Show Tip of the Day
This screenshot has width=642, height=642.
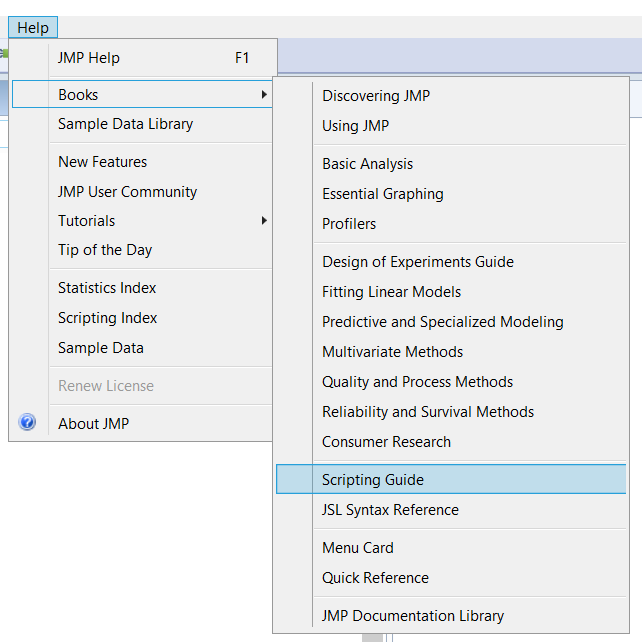(x=105, y=250)
